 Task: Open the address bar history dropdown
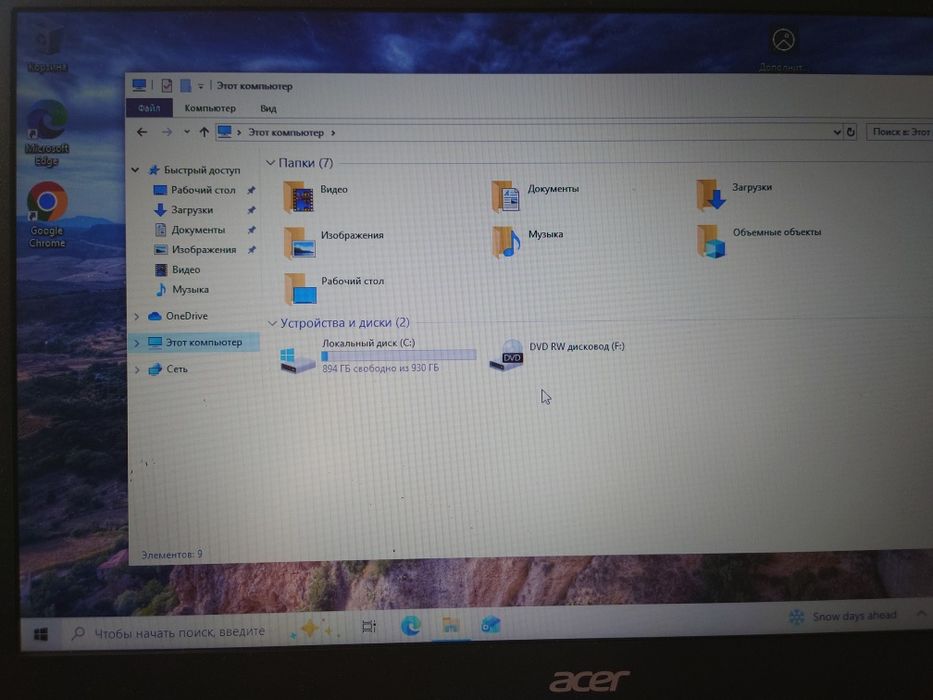[837, 132]
